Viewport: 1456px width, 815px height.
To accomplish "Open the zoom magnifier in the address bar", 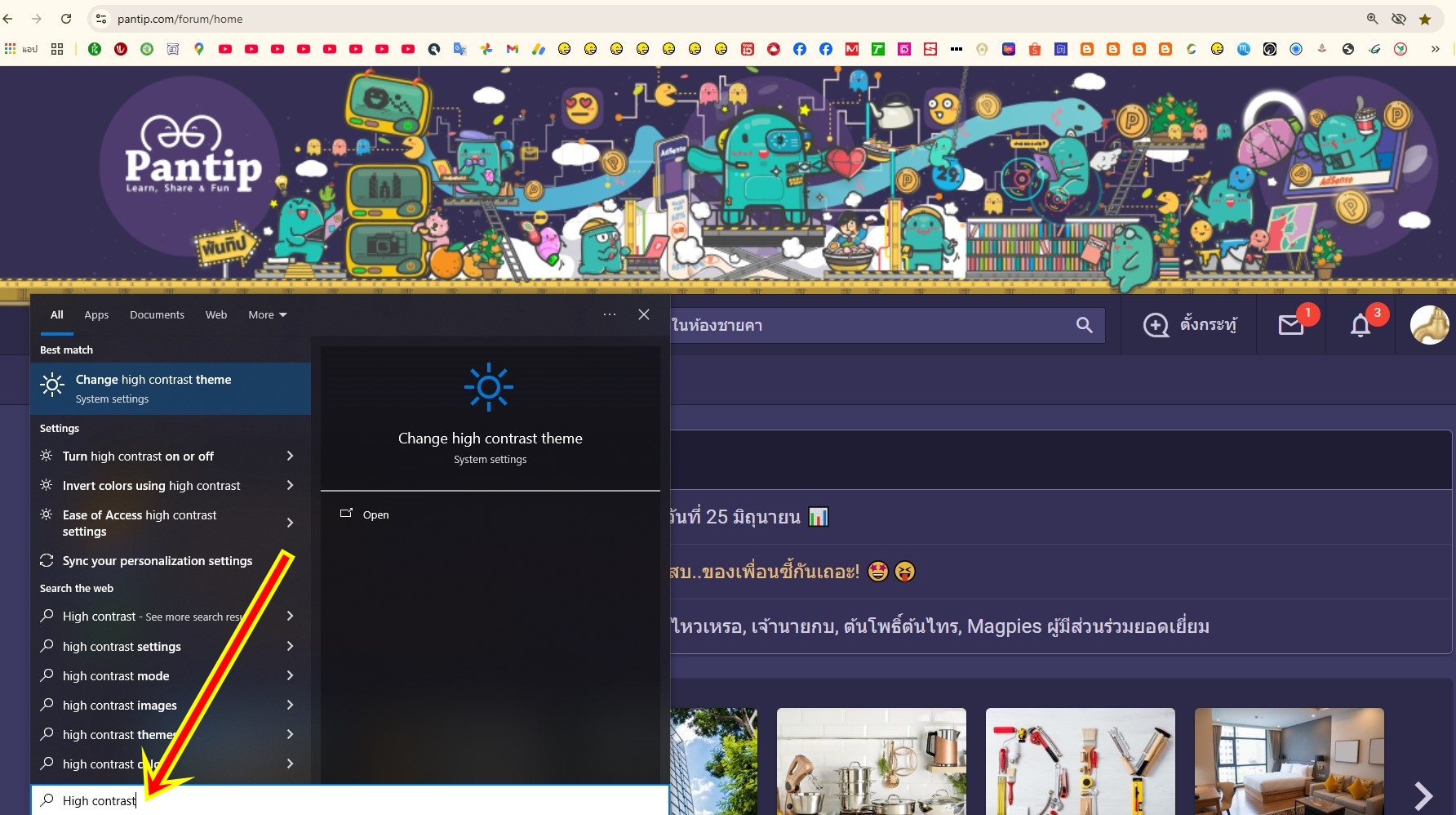I will coord(1373,19).
